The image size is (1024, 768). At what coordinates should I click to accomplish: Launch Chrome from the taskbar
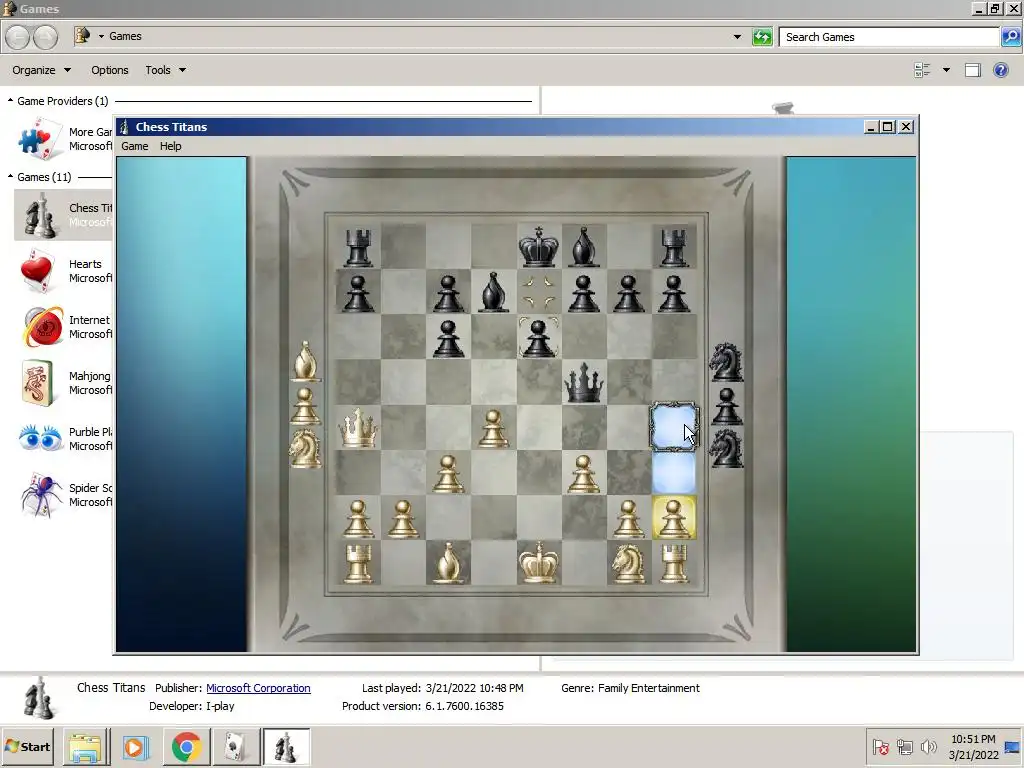pyautogui.click(x=187, y=747)
